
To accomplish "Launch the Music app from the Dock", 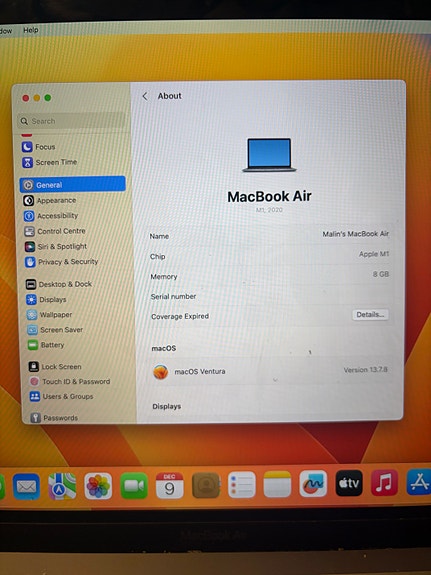I will [x=384, y=482].
